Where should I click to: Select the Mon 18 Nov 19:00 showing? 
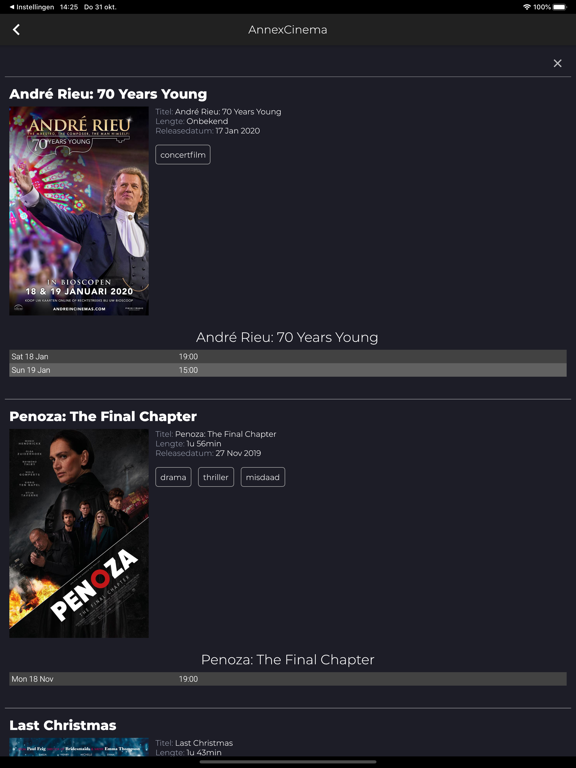[288, 679]
